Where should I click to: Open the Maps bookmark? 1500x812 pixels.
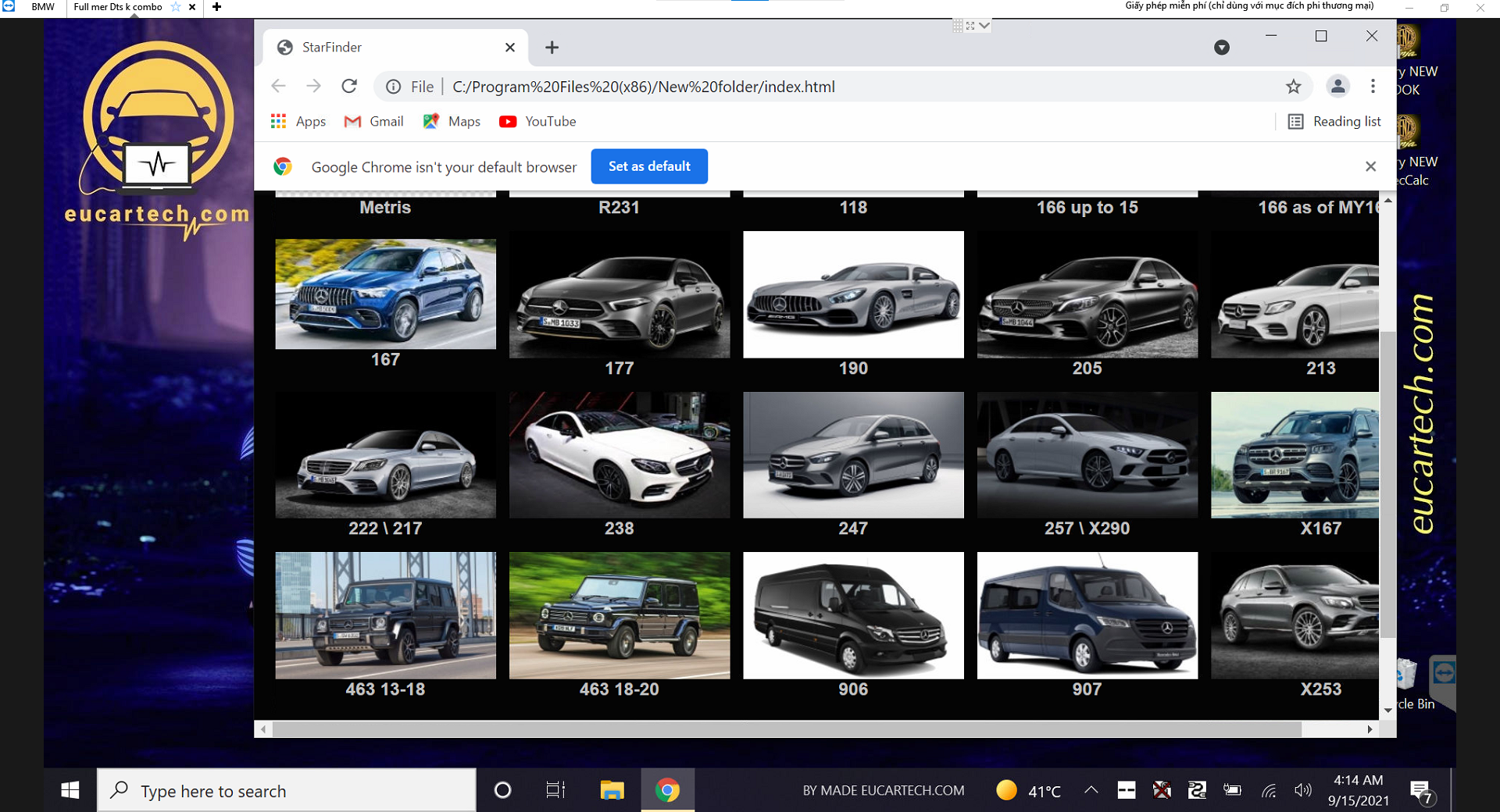pos(452,121)
